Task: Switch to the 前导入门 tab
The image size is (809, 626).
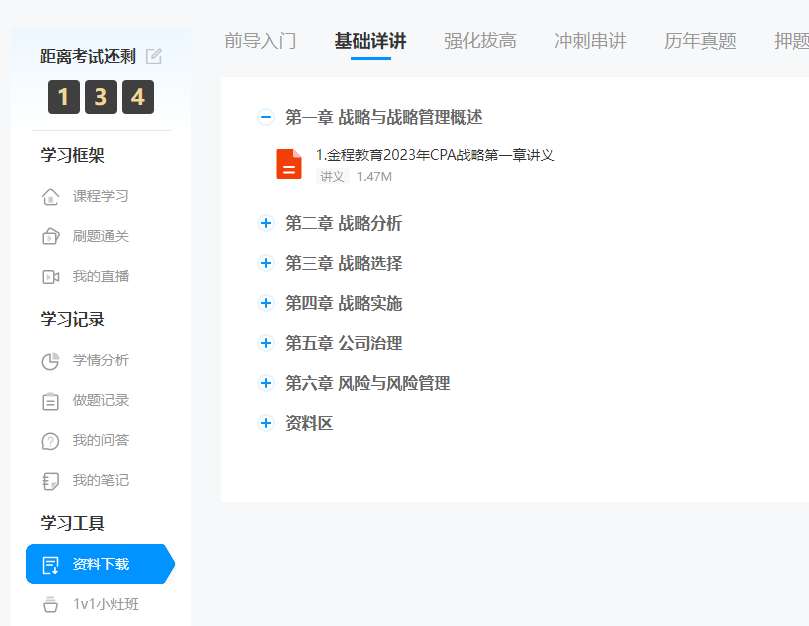Action: click(260, 41)
